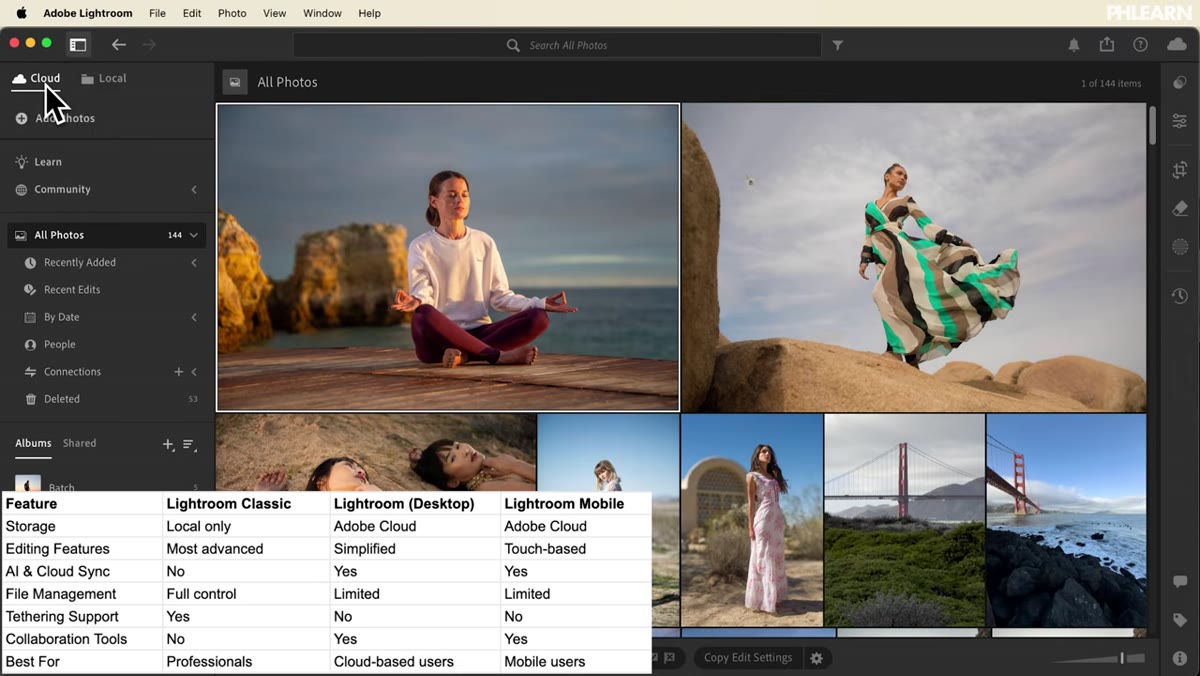Open the filter funnel next to search

coord(838,45)
